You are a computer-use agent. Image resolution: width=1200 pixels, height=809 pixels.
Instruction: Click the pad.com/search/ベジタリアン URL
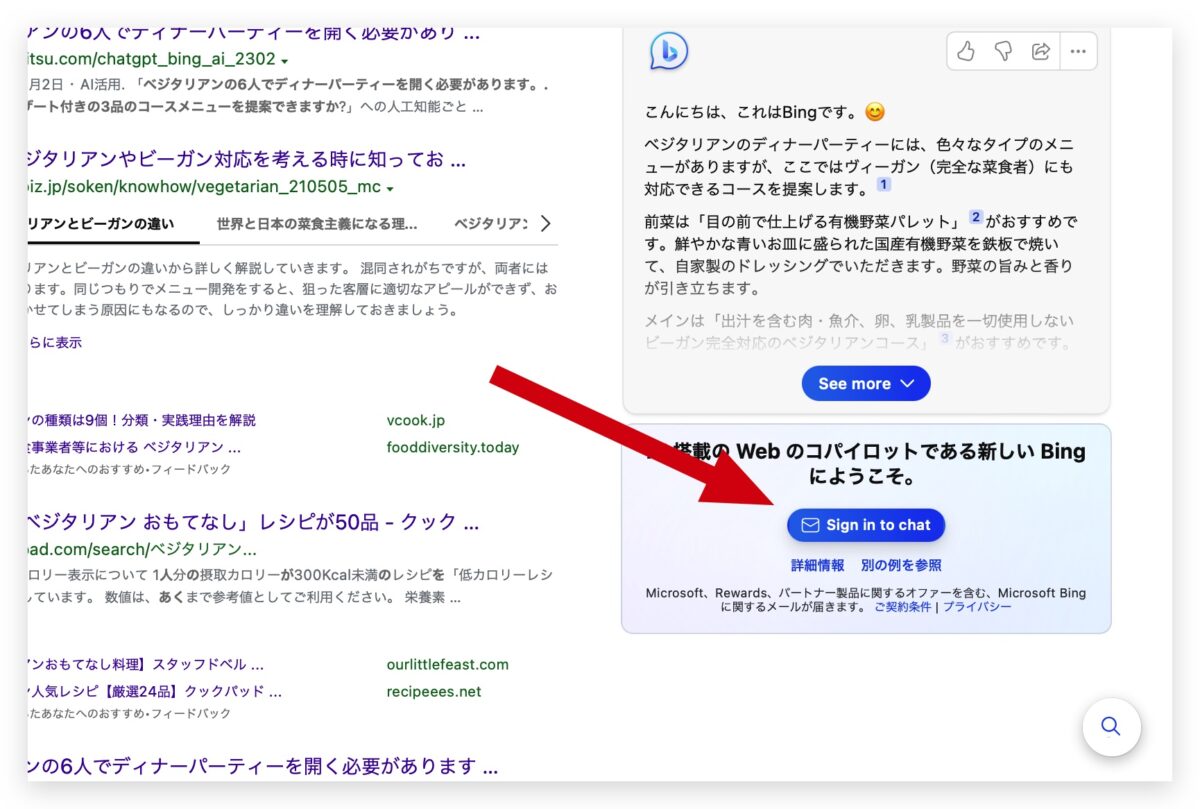(142, 549)
